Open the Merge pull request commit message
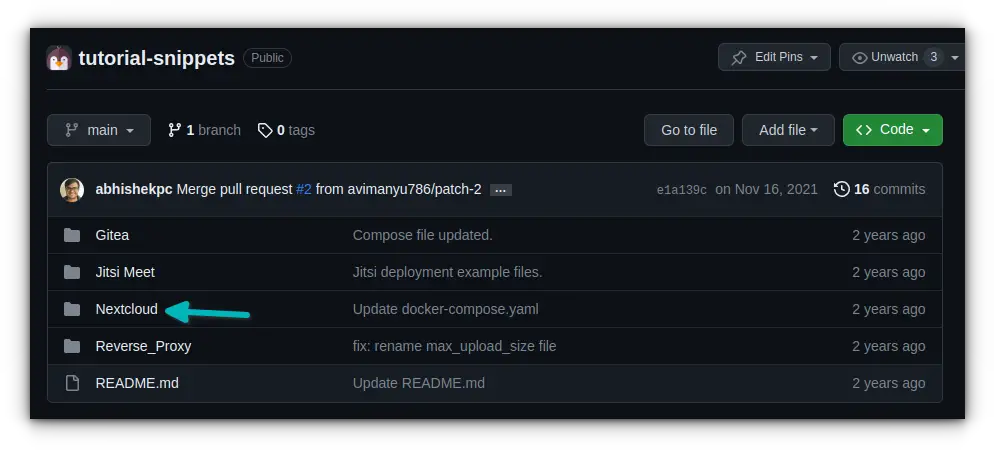This screenshot has width=995, height=451. tap(234, 190)
